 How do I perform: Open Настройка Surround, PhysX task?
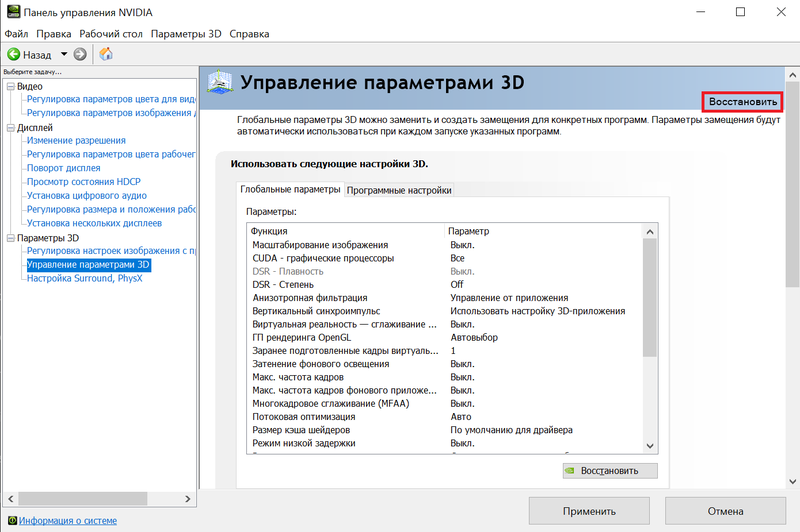85,278
